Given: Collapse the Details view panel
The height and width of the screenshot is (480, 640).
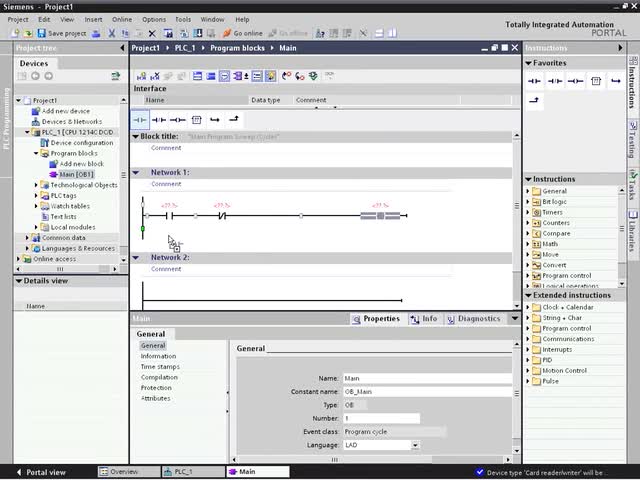Looking at the screenshot, I should (18, 281).
